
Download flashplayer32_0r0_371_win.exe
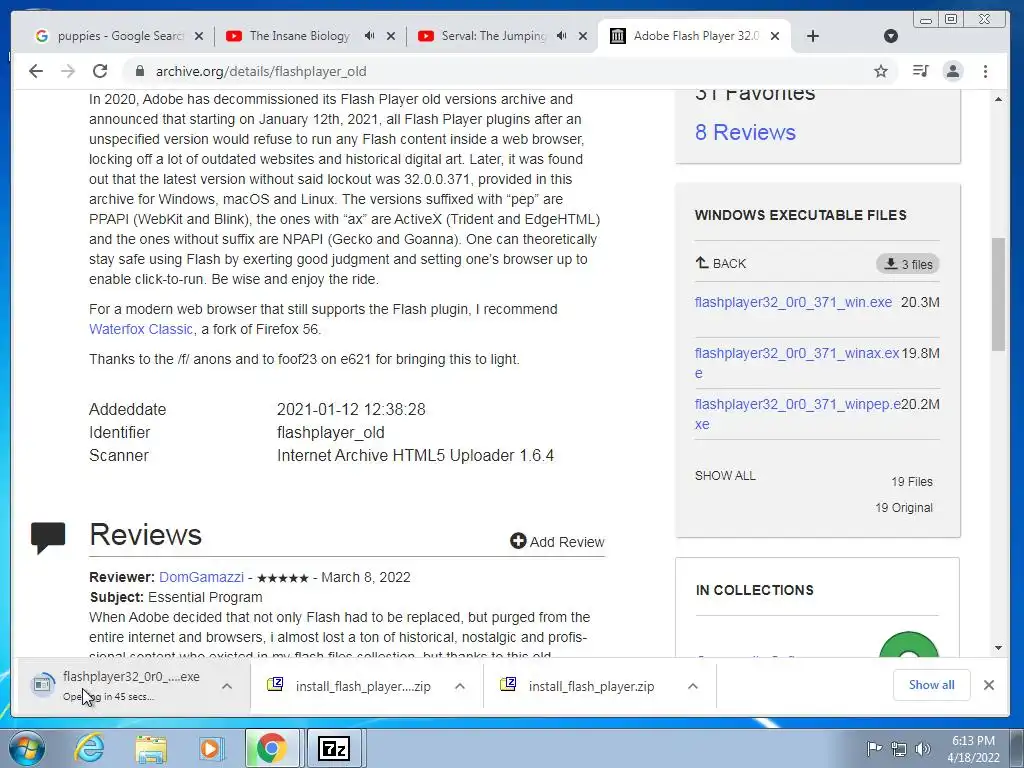pos(793,302)
